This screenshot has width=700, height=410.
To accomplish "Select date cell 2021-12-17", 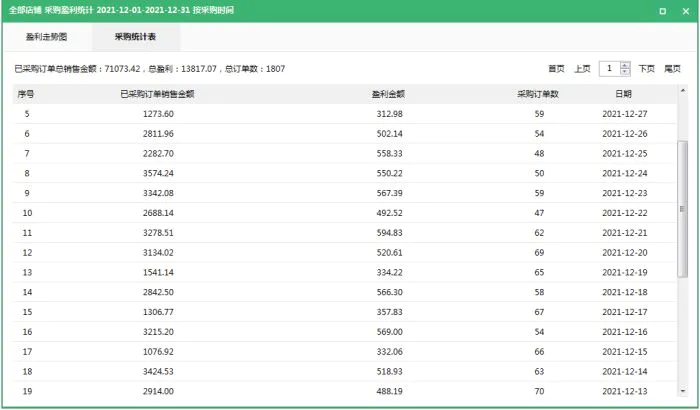I will (x=625, y=312).
